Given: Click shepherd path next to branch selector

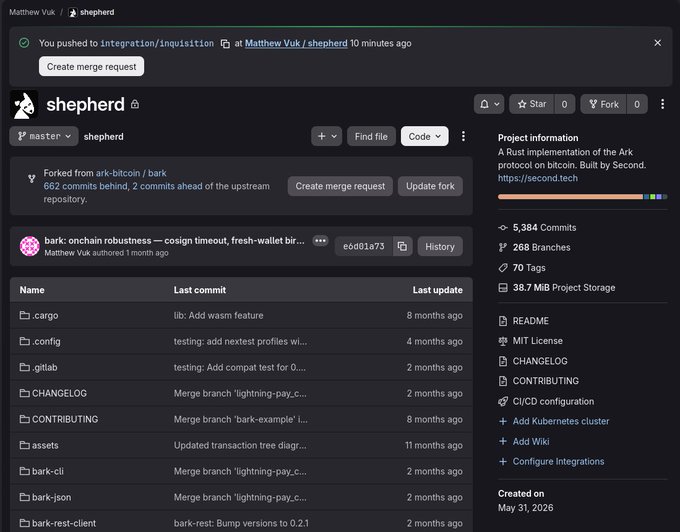Looking at the screenshot, I should (104, 137).
